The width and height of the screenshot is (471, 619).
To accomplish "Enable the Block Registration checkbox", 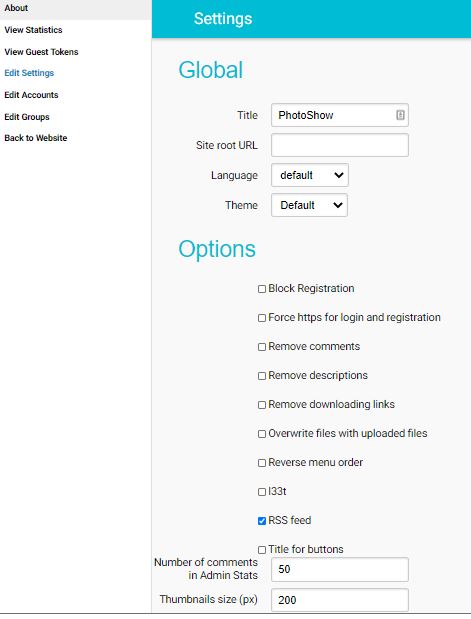I will click(262, 289).
